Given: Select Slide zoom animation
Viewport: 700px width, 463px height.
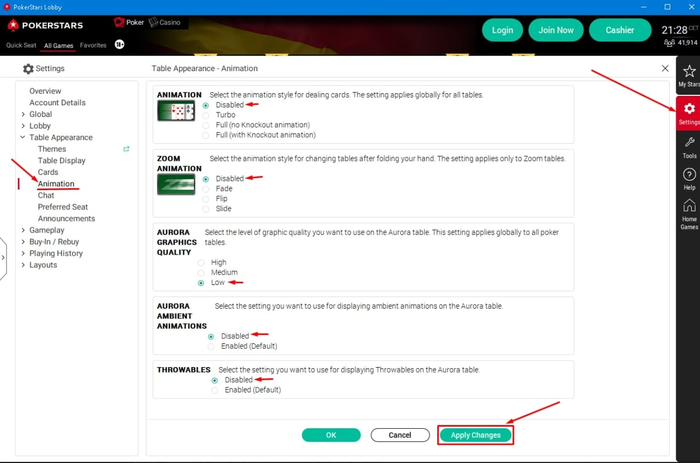Looking at the screenshot, I should click(206, 209).
